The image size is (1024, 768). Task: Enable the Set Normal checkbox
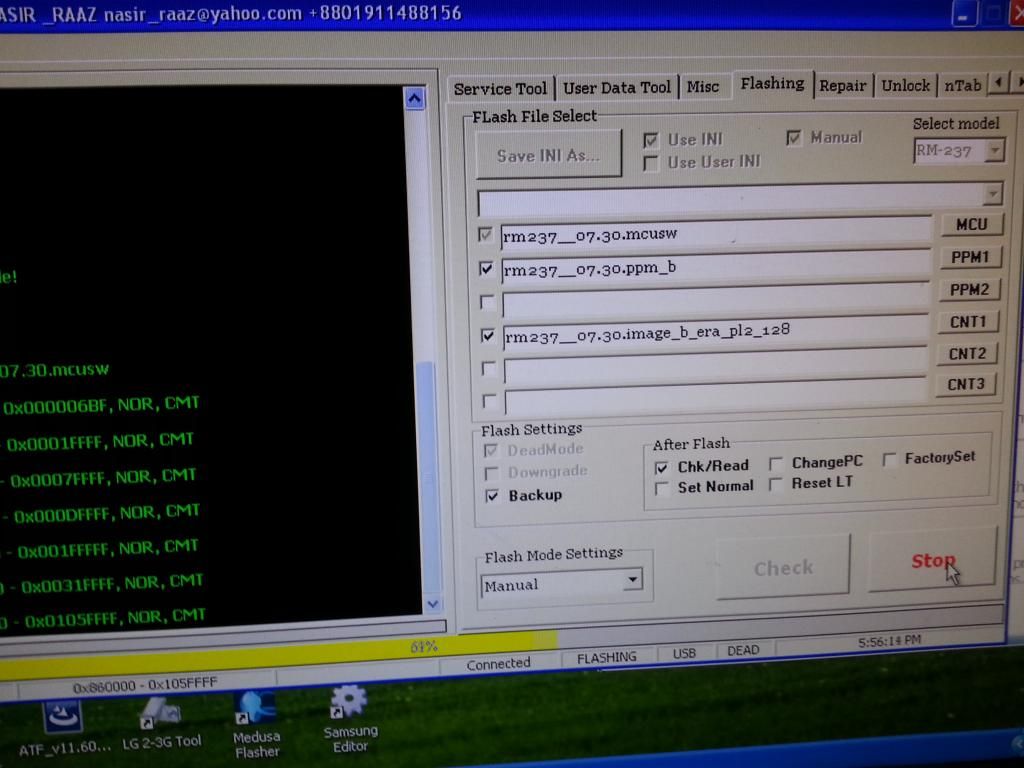pos(662,488)
